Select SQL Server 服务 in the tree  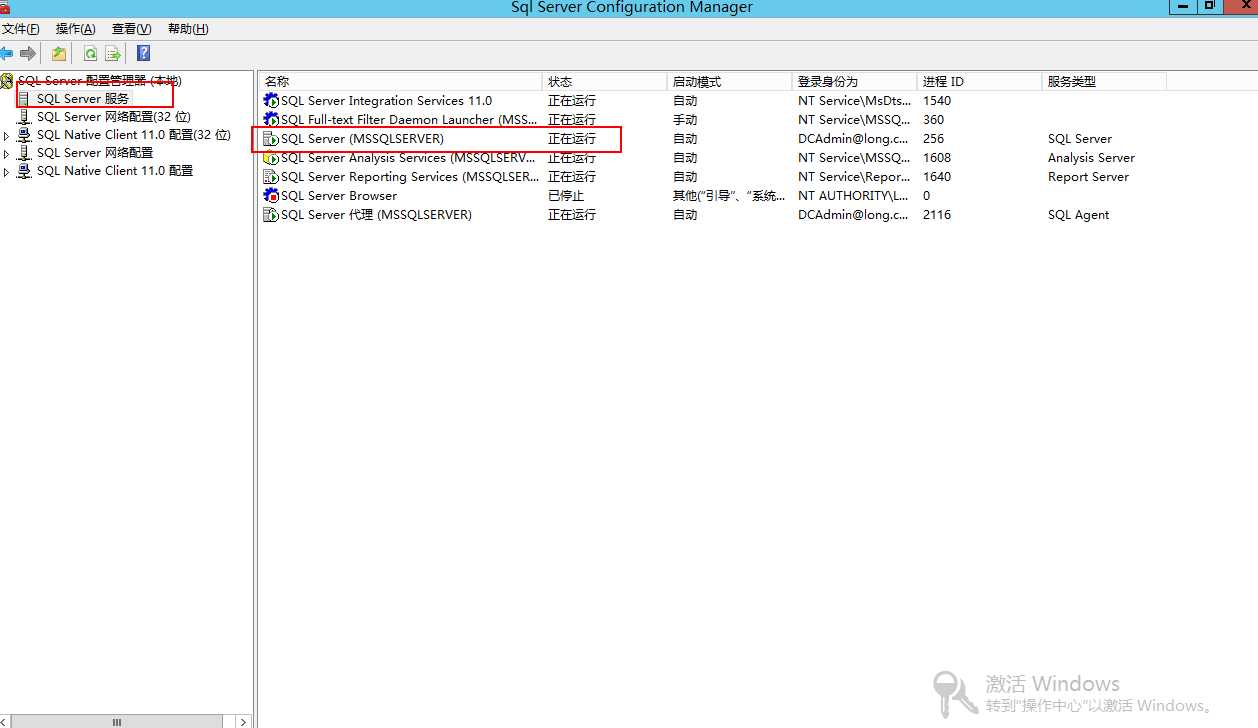tap(83, 99)
